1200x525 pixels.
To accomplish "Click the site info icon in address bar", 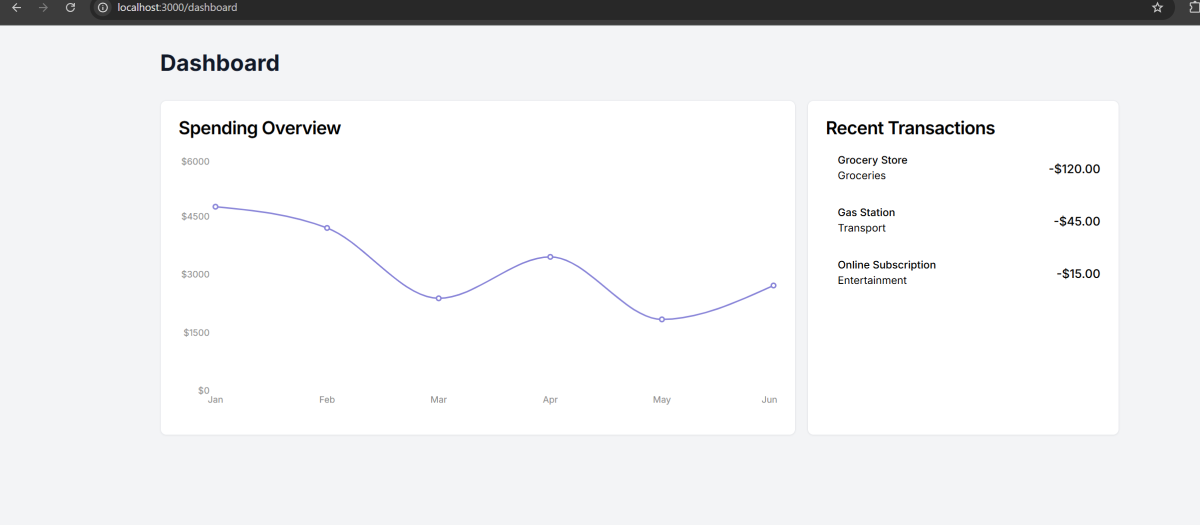I will (102, 8).
